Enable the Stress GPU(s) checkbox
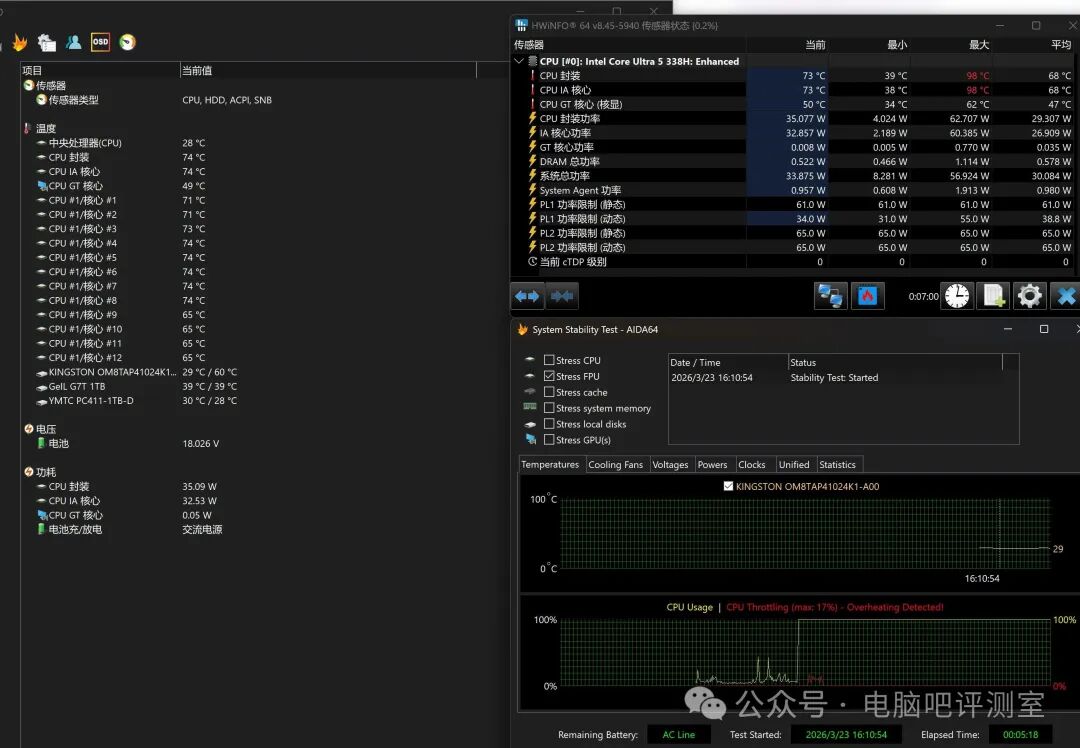 (549, 439)
